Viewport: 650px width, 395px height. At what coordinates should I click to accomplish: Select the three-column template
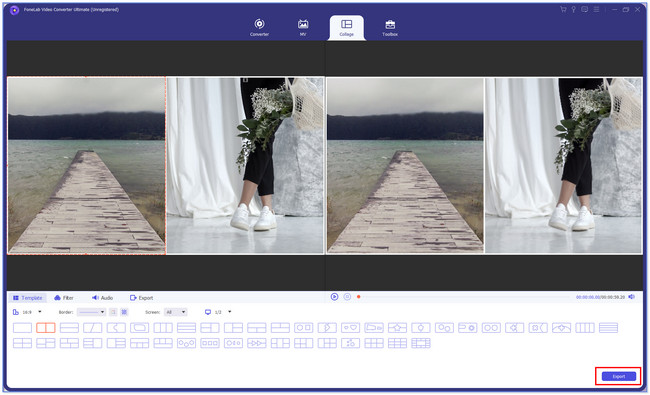click(x=163, y=328)
